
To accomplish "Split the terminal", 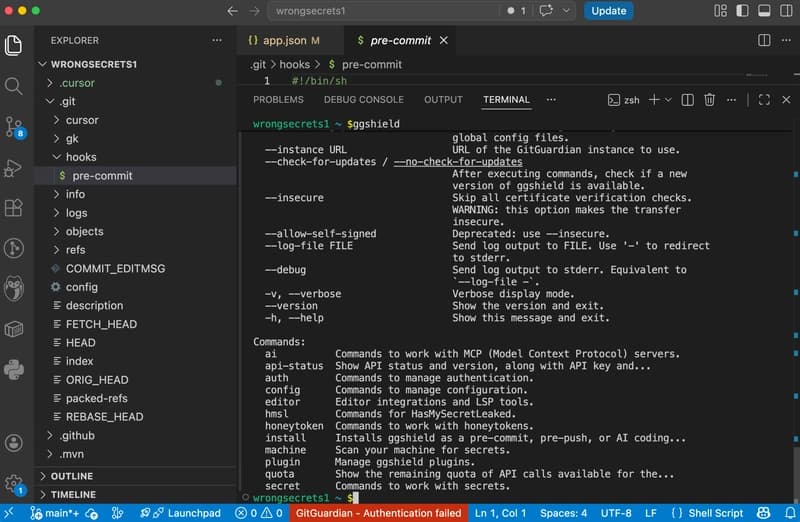I will pyautogui.click(x=687, y=100).
